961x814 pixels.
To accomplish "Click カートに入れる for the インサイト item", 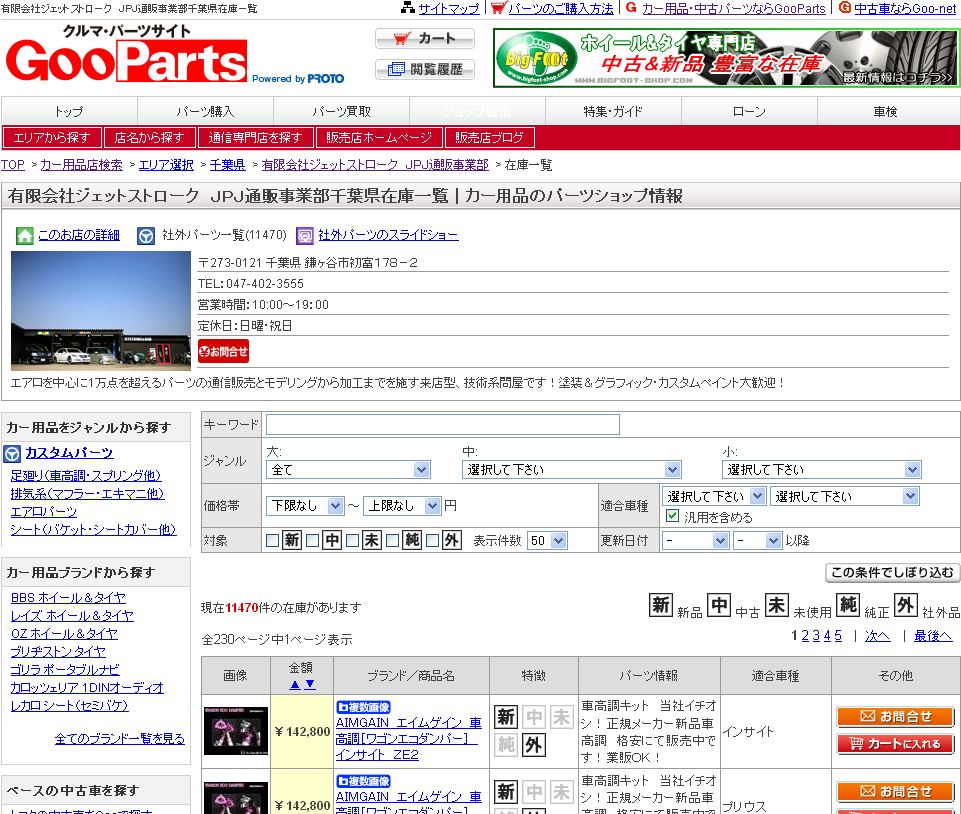I will pos(896,744).
